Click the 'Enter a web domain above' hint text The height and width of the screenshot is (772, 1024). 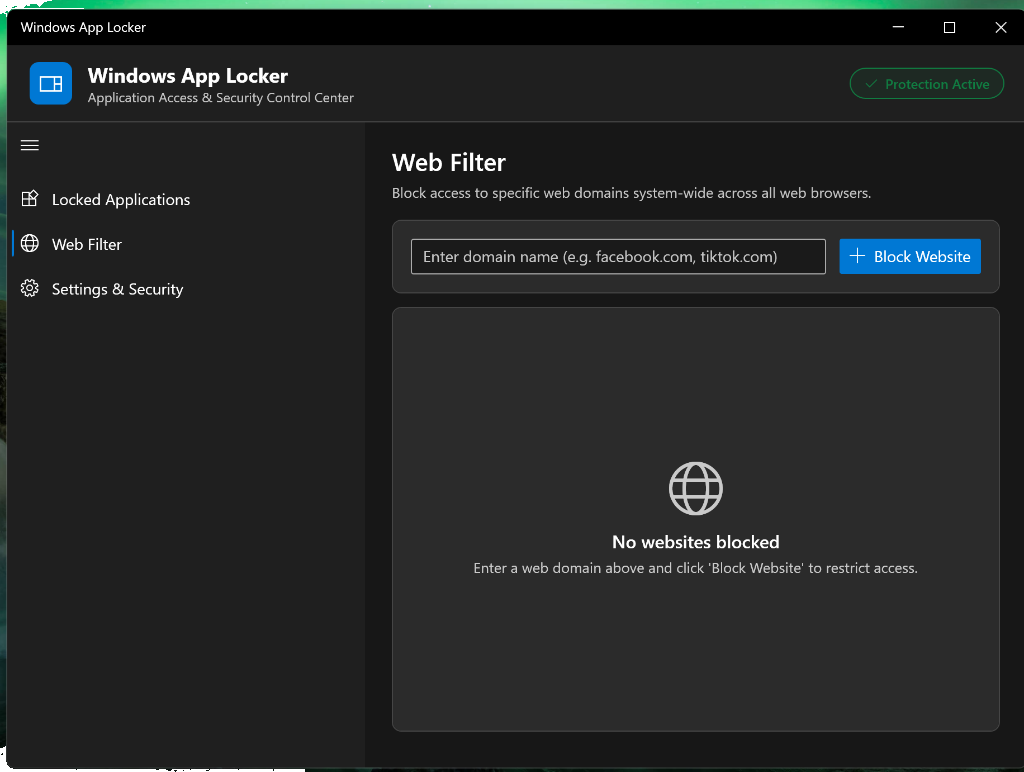click(x=696, y=568)
